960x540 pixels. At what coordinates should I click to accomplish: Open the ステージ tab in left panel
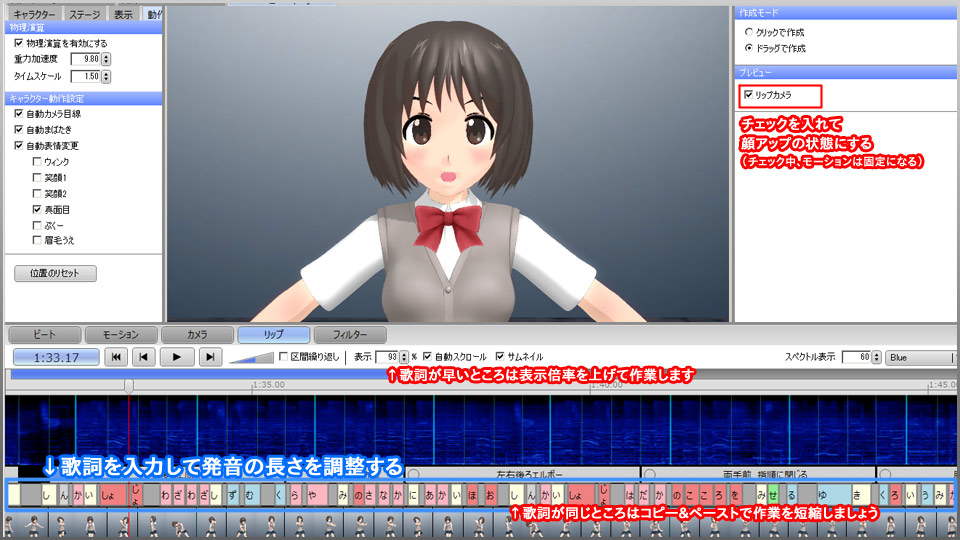tap(83, 14)
